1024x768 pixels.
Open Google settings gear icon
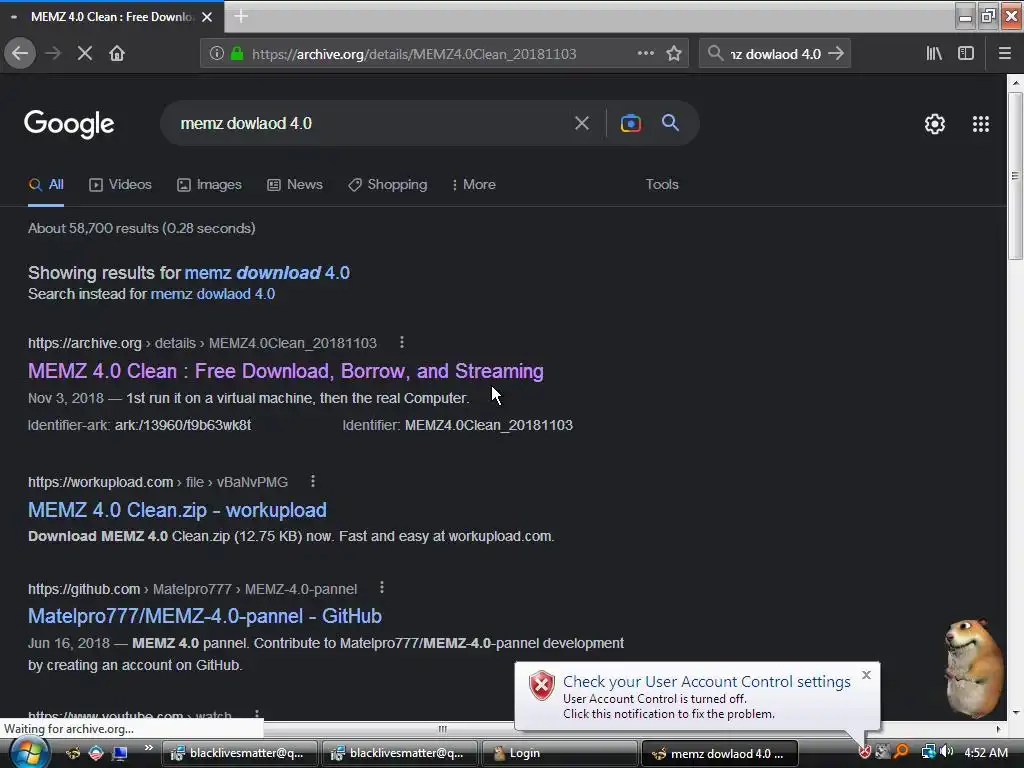[935, 123]
